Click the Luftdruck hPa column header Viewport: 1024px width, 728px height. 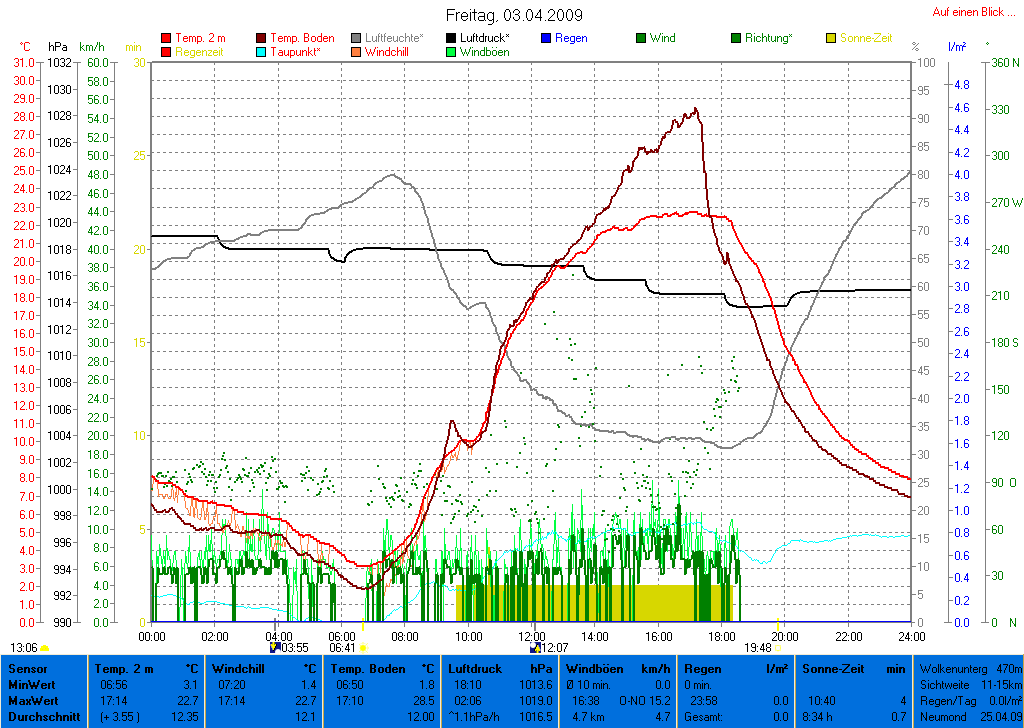500,668
